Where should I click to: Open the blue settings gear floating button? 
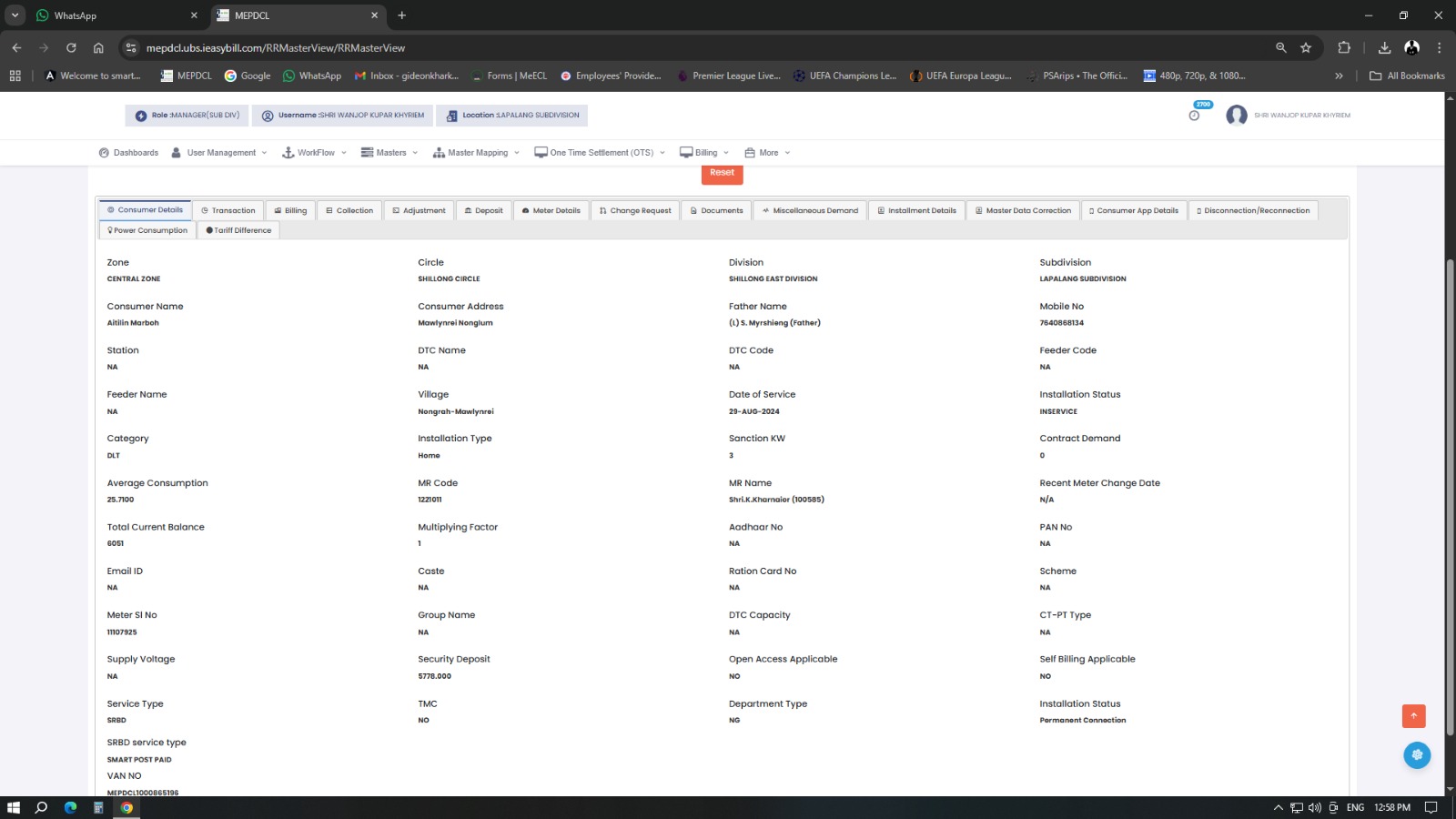[1416, 755]
